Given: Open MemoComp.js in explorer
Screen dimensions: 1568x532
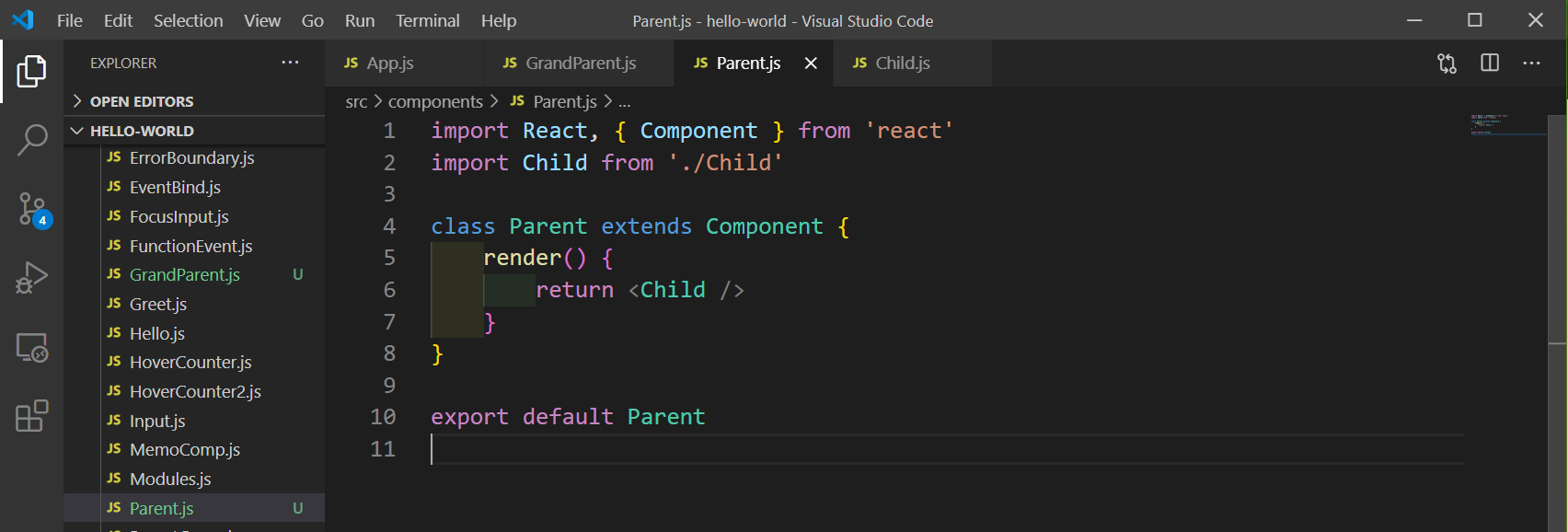Looking at the screenshot, I should tap(194, 449).
